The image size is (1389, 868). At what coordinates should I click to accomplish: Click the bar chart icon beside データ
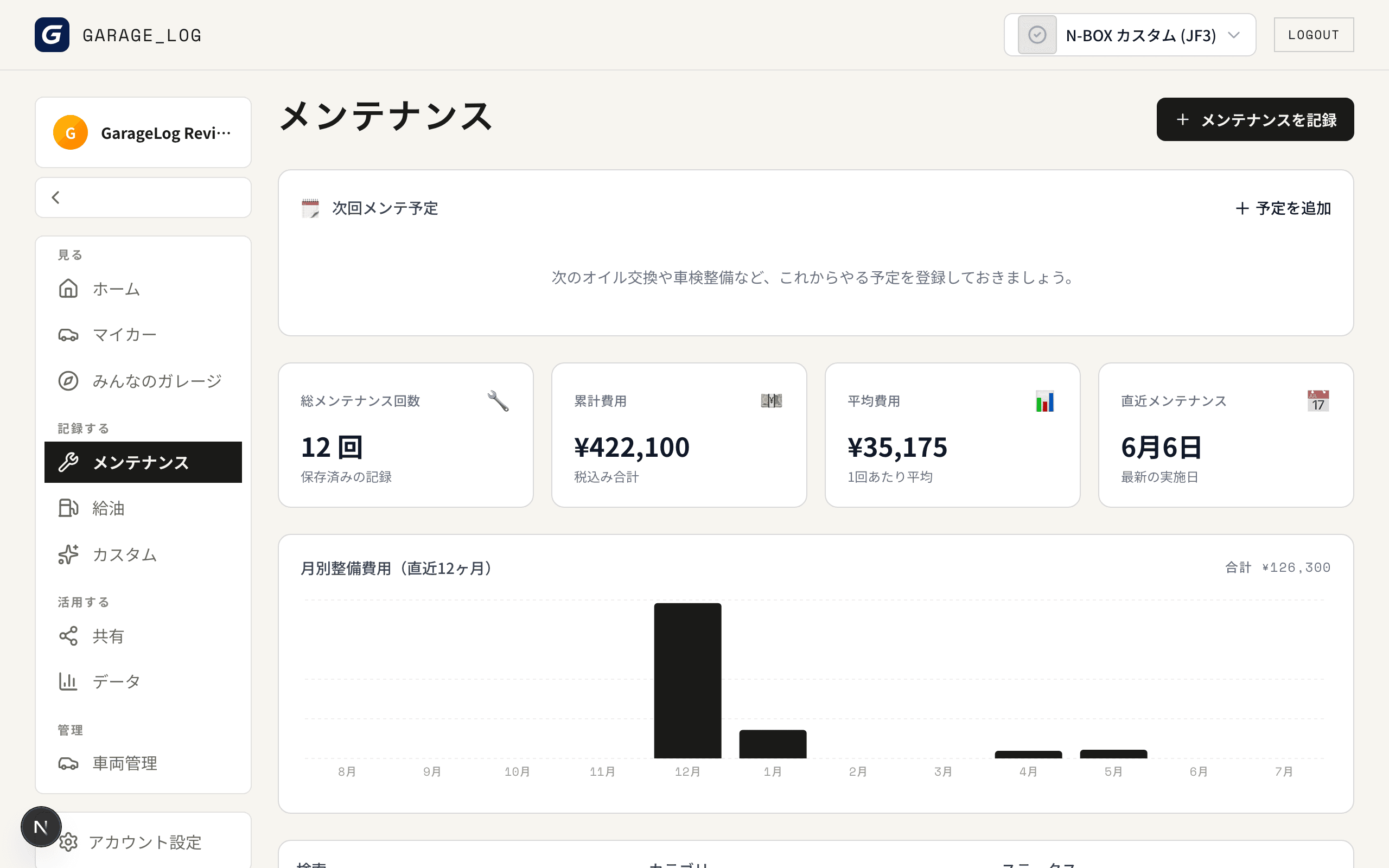(68, 681)
